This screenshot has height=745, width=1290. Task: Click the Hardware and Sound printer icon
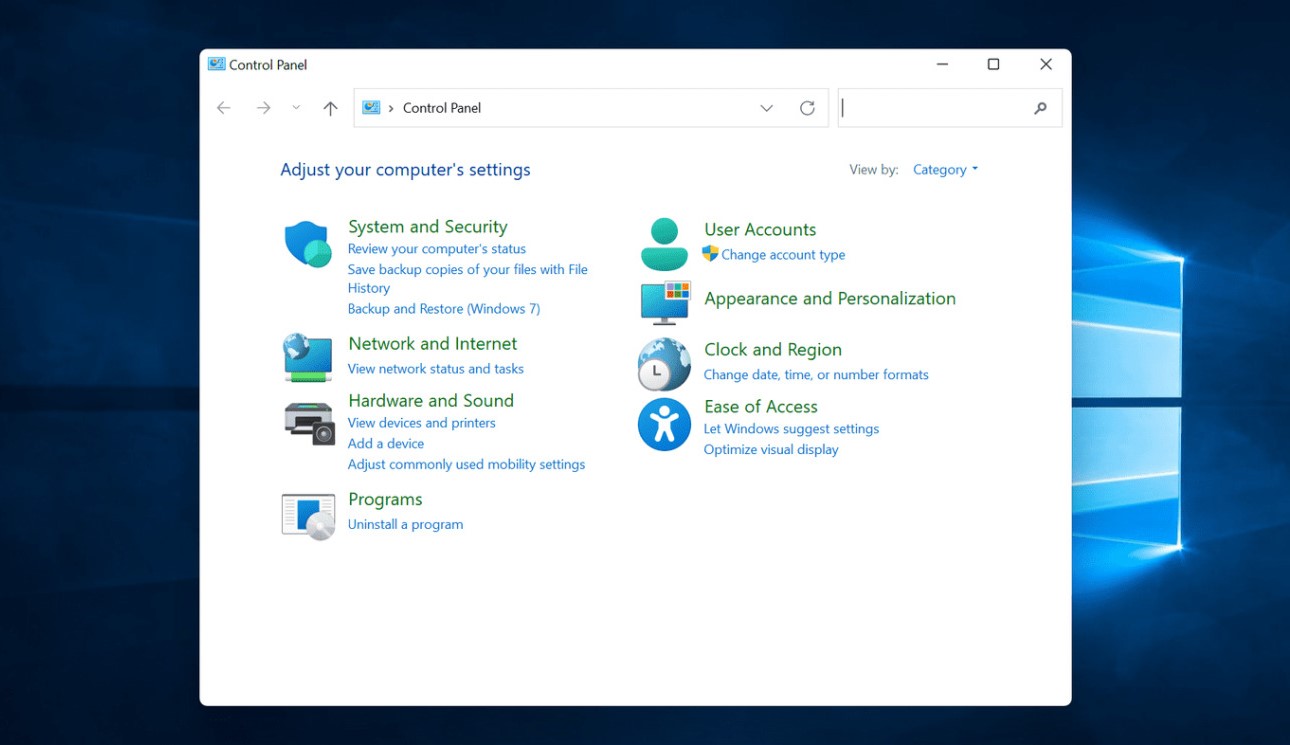(308, 422)
